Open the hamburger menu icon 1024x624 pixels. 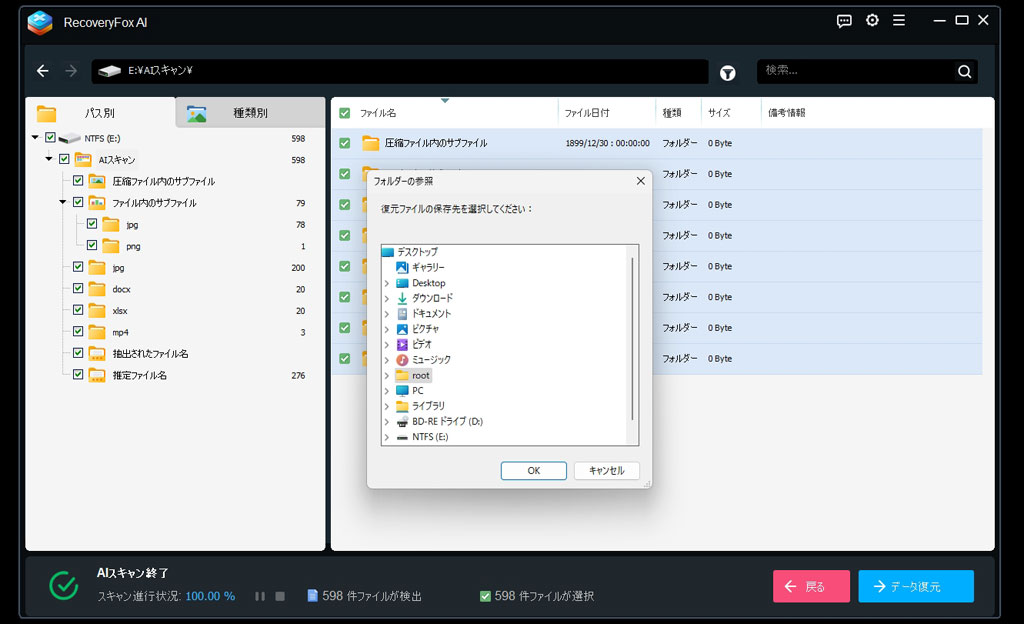click(x=899, y=20)
